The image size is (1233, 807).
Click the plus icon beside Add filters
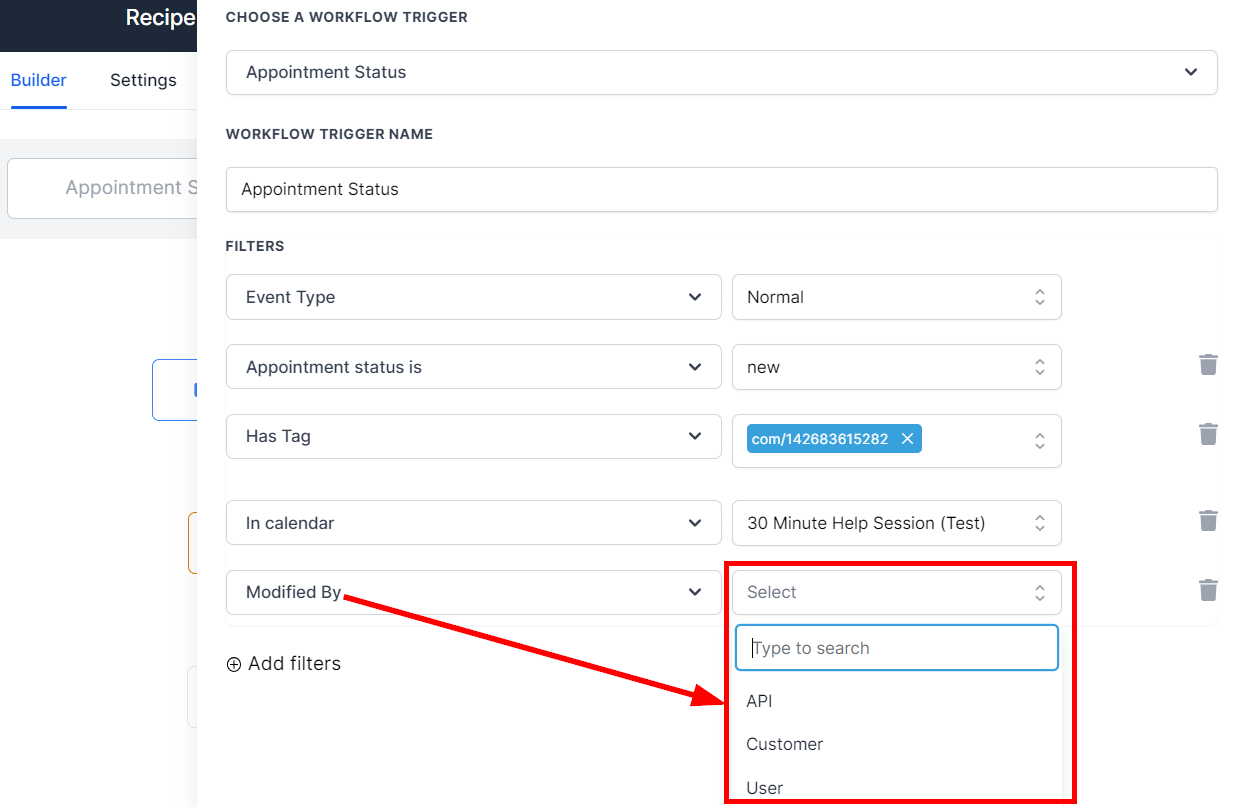coord(234,664)
